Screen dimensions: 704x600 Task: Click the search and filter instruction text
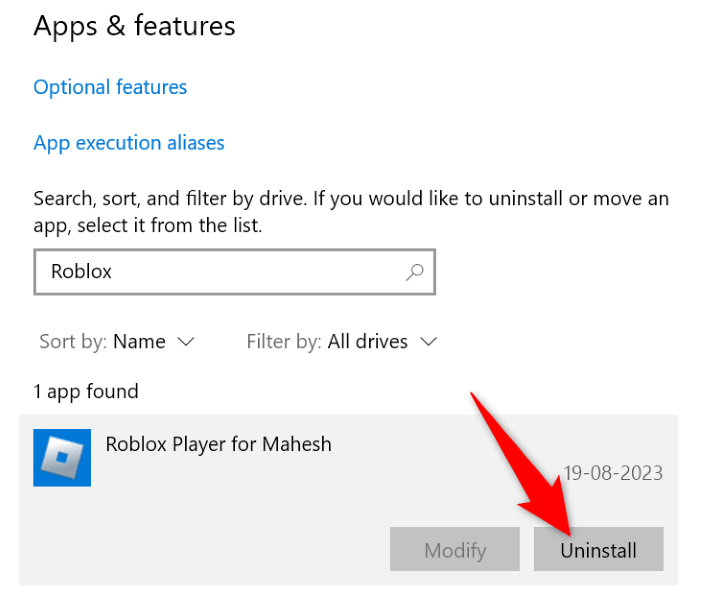[x=350, y=212]
